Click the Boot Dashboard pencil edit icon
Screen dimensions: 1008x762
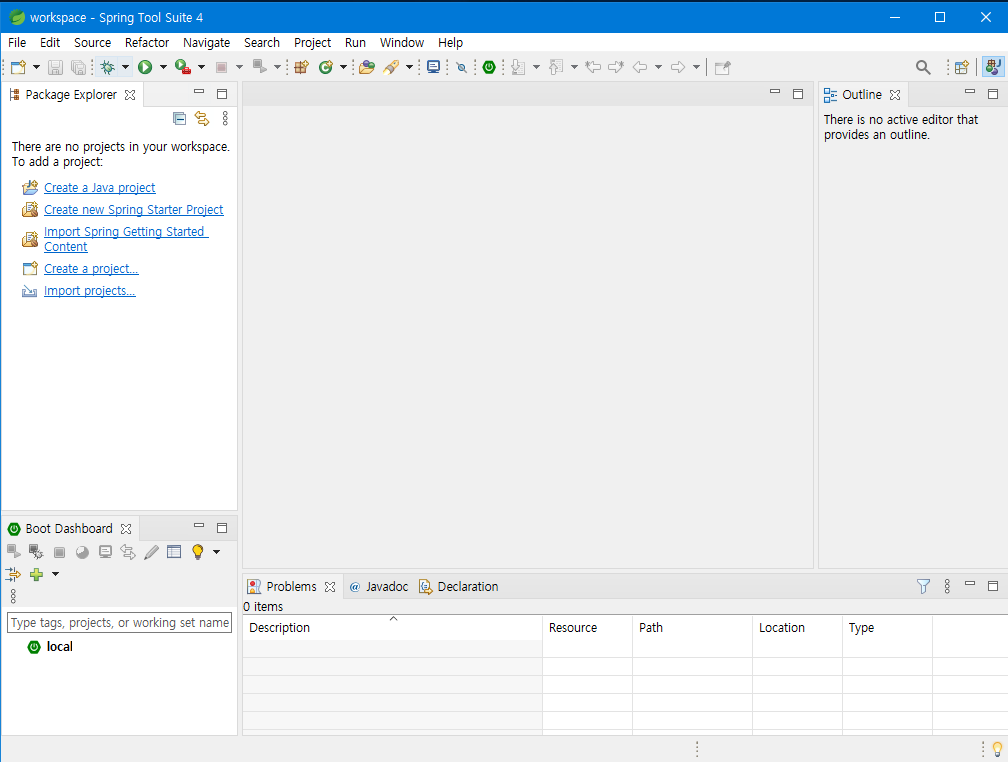click(151, 552)
